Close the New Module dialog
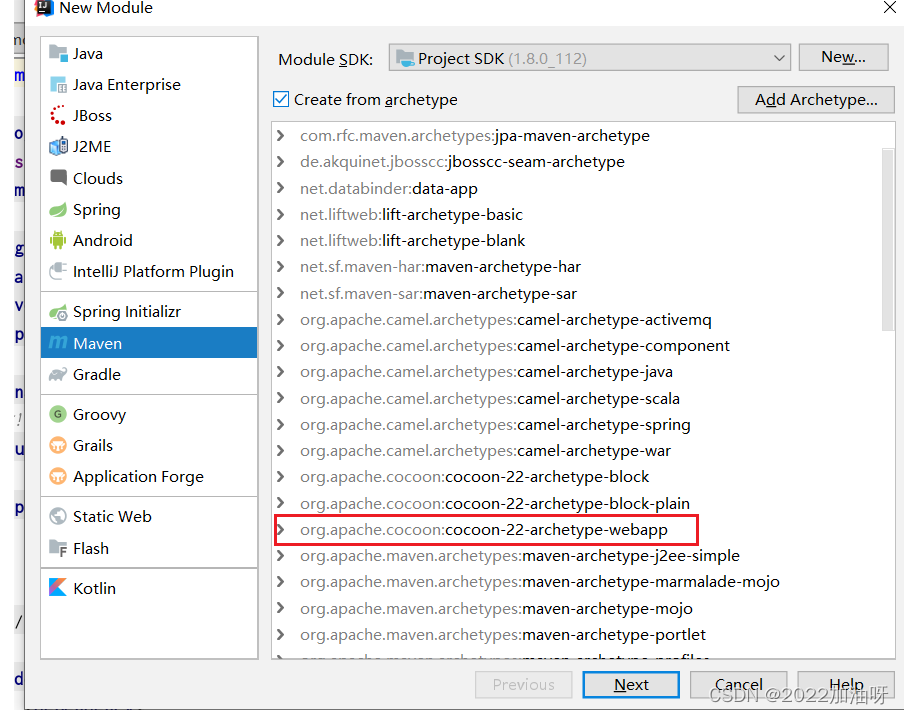904x714 pixels. pyautogui.click(x=890, y=7)
